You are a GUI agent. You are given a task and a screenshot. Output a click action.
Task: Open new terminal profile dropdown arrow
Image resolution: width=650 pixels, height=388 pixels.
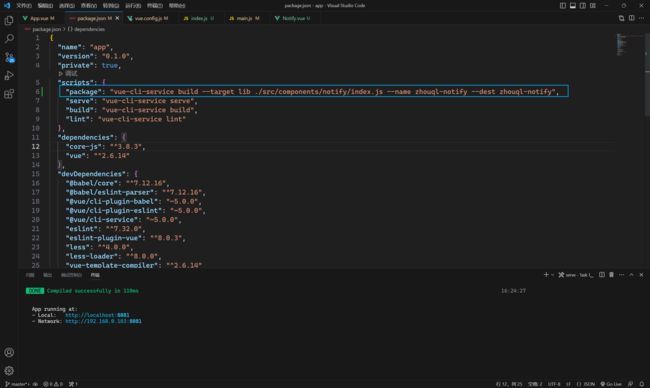pyautogui.click(x=553, y=275)
